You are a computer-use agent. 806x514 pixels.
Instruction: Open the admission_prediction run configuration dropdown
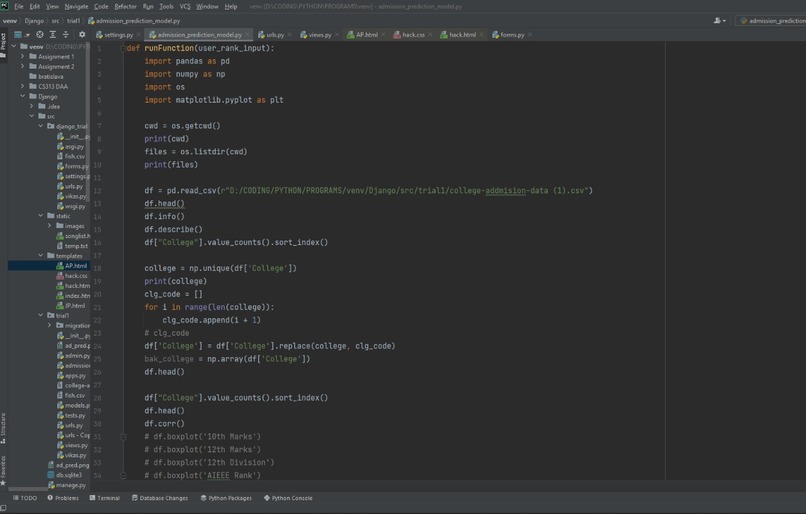[x=771, y=21]
